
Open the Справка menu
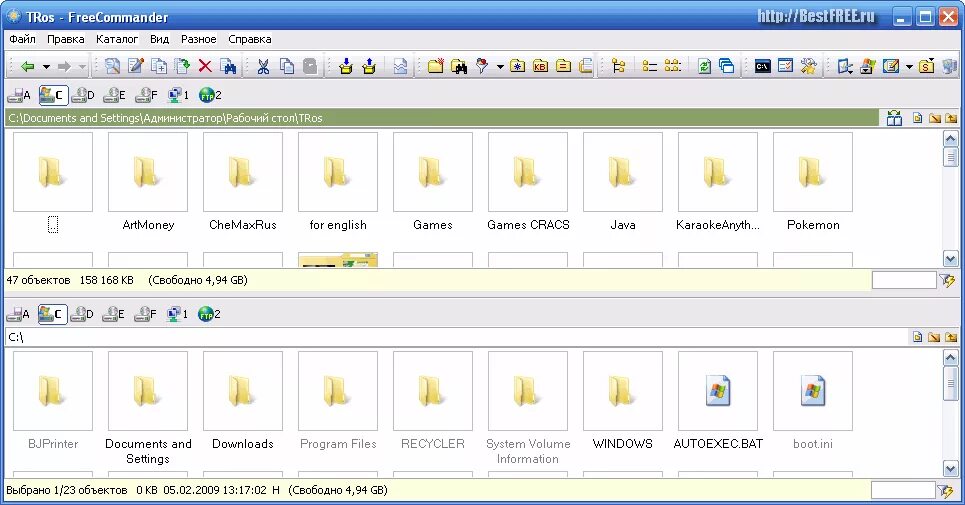click(249, 39)
